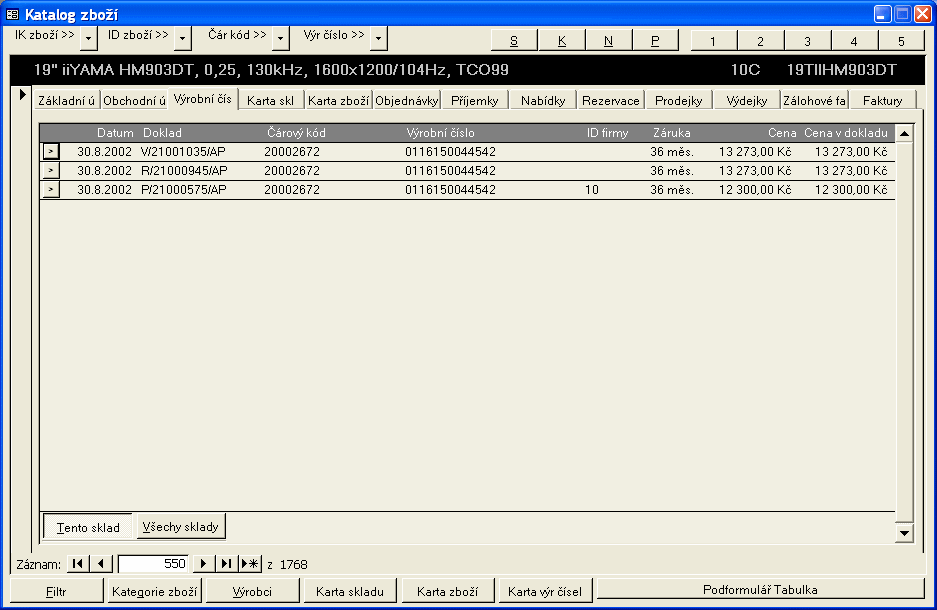Switch to Všechny sklady view
This screenshot has width=937, height=610.
pyautogui.click(x=181, y=526)
